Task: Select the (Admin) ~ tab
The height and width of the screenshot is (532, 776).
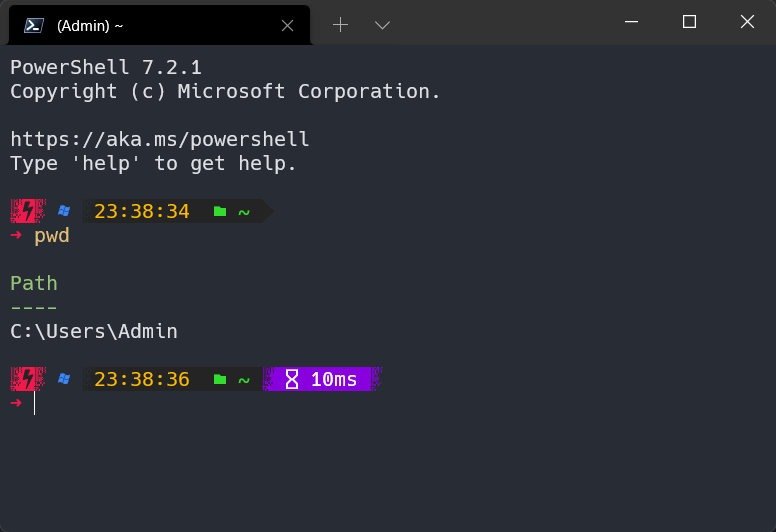Action: tap(159, 25)
